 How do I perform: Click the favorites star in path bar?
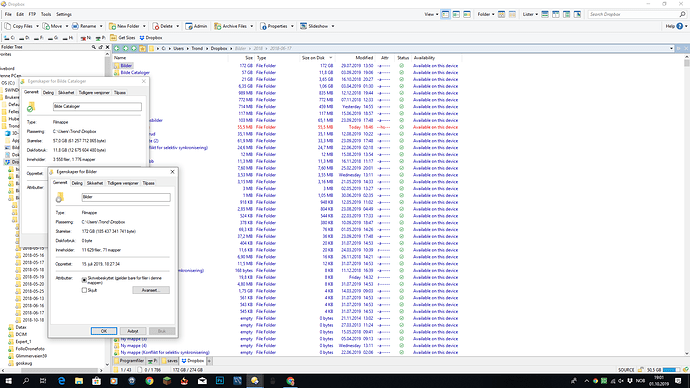(143, 48)
